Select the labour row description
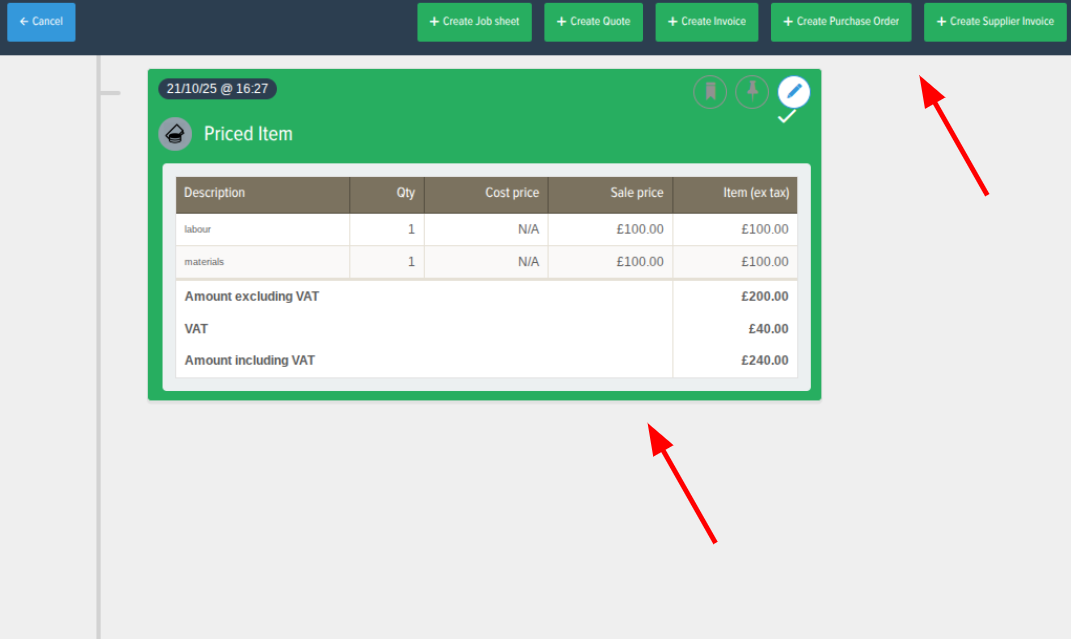The height and width of the screenshot is (639, 1071). [198, 229]
